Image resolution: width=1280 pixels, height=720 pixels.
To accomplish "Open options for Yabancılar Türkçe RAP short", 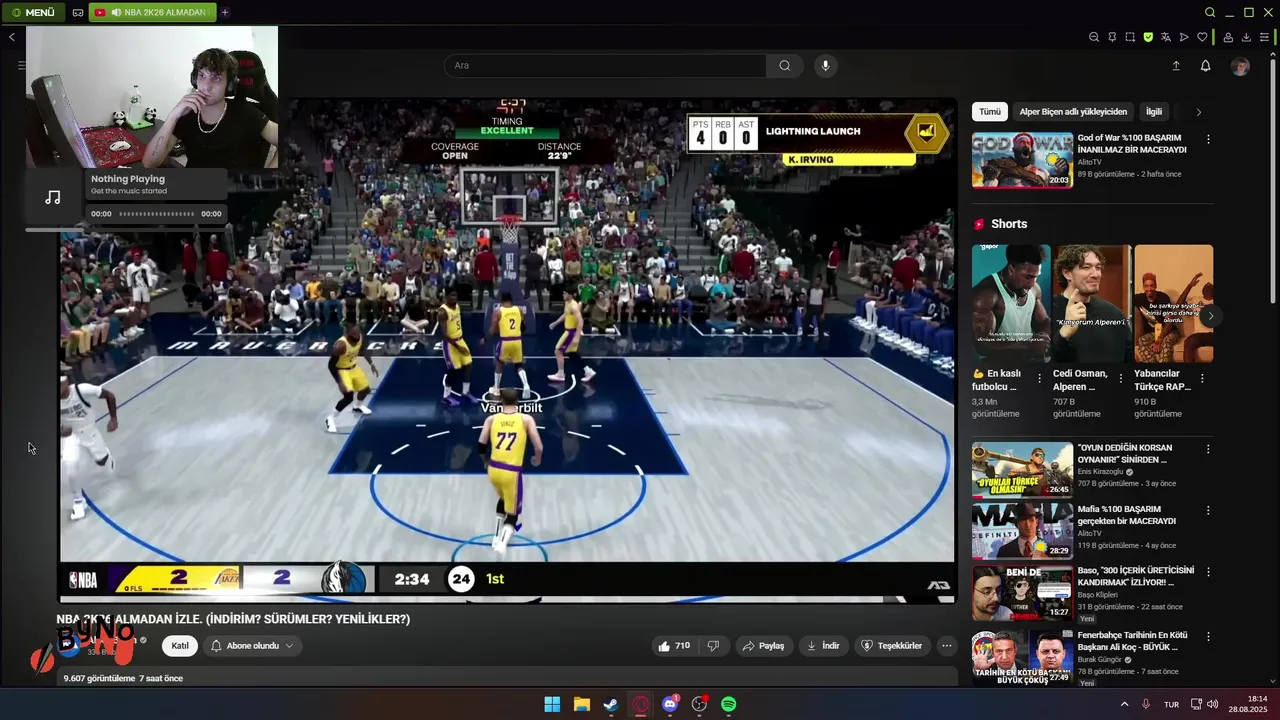I will [x=1202, y=379].
